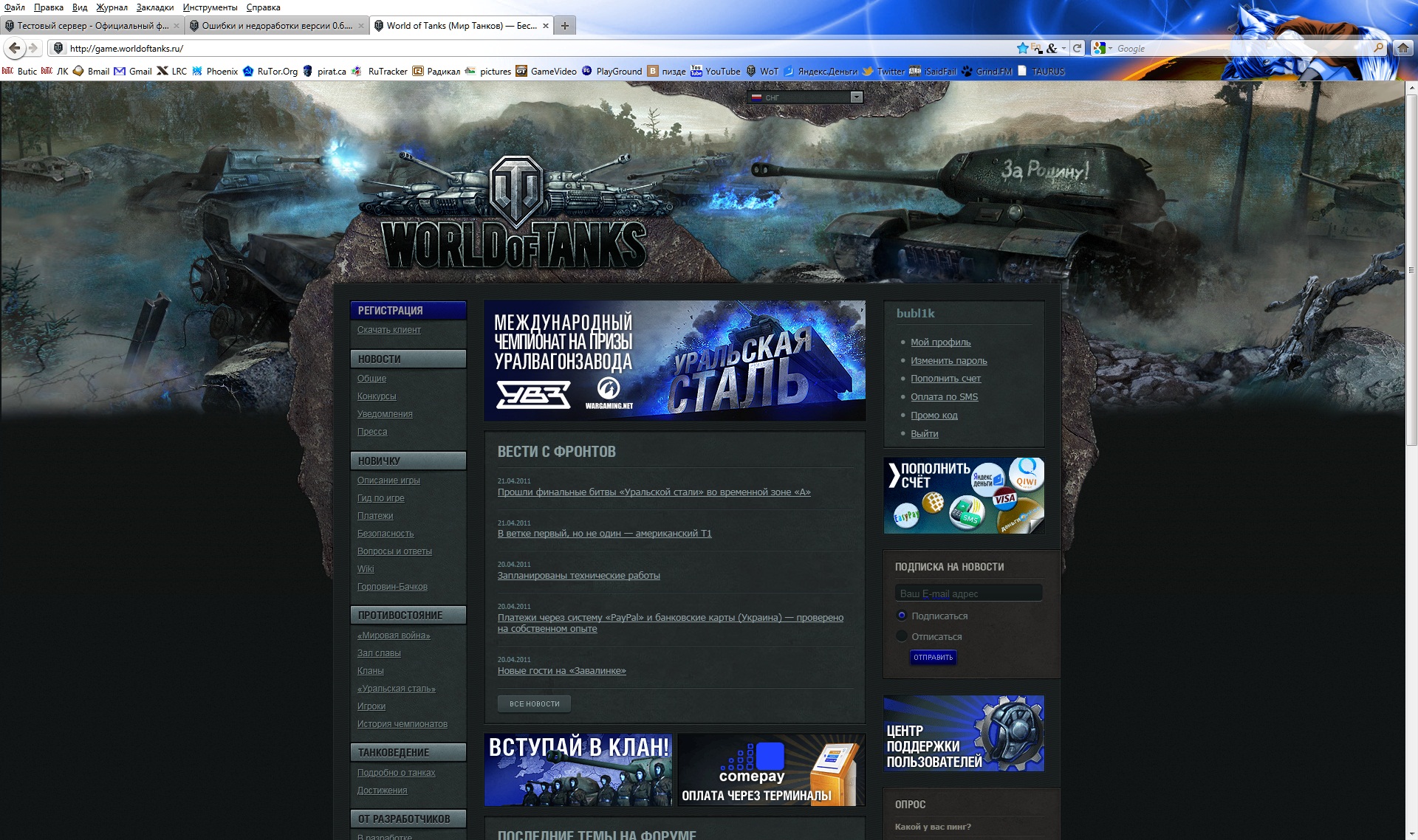Reload the page with the refresh icon

[1077, 48]
